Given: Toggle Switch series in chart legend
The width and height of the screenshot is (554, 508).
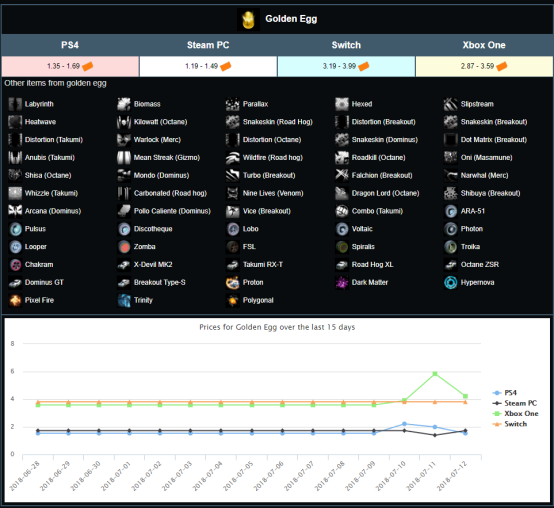Looking at the screenshot, I should 509,424.
